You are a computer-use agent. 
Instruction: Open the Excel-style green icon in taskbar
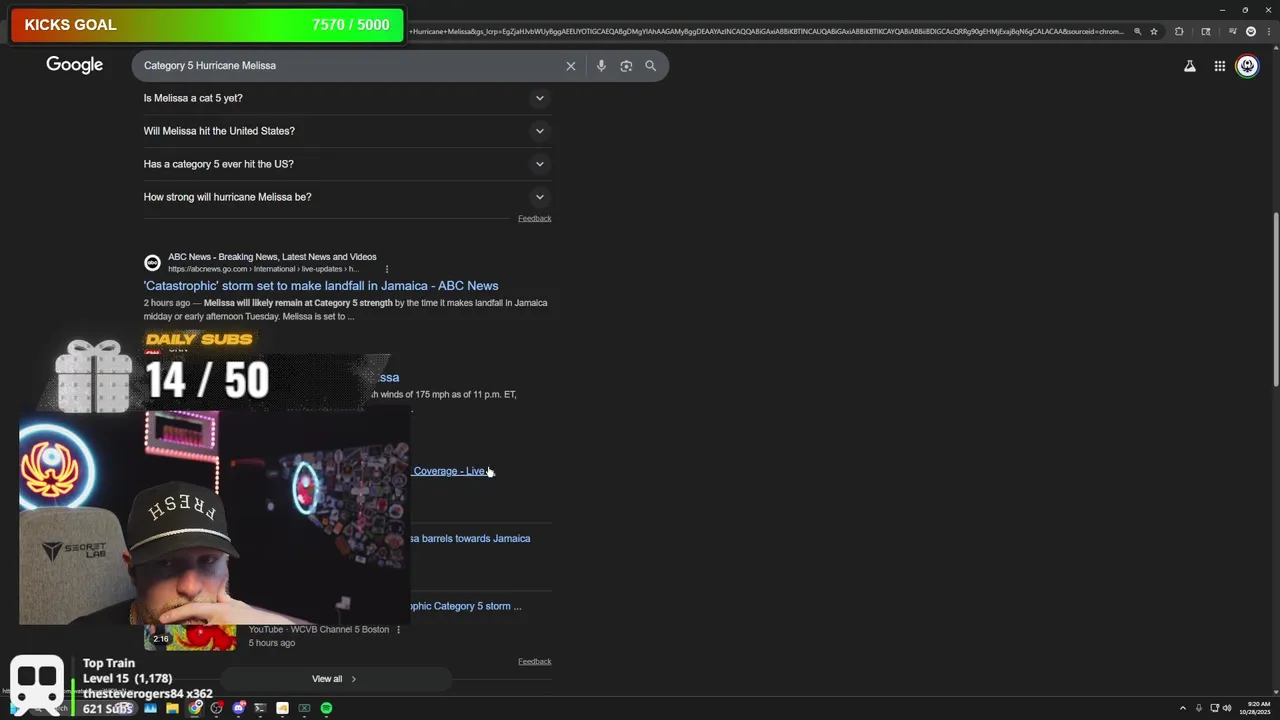[304, 708]
